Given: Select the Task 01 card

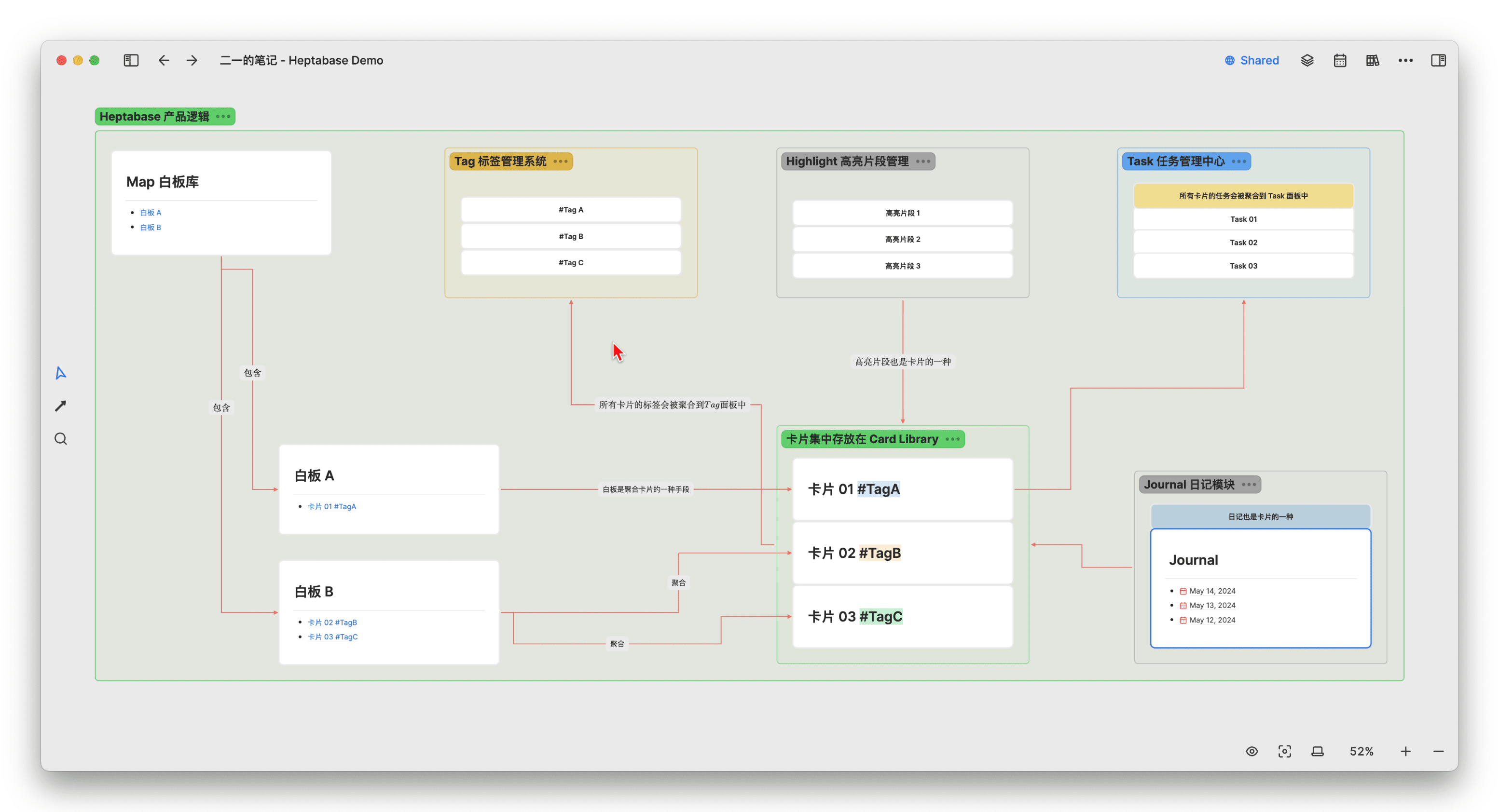Looking at the screenshot, I should (1244, 219).
